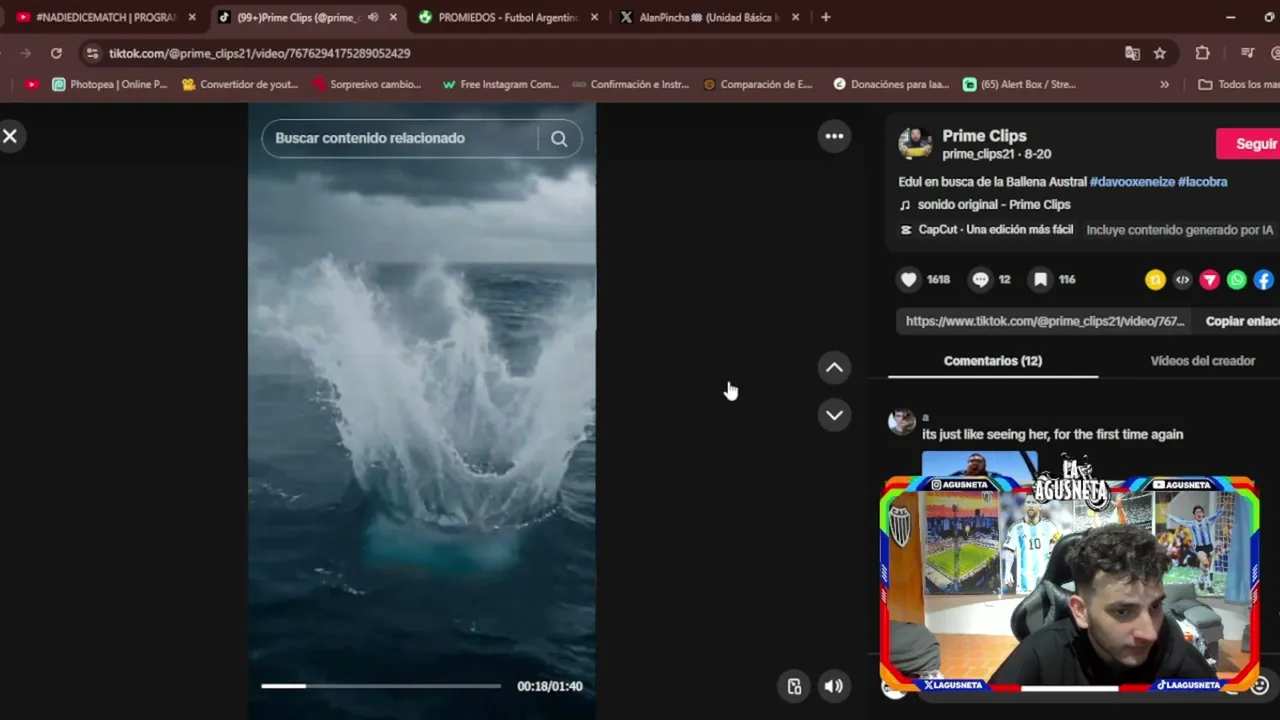Save video with the bookmark icon
The height and width of the screenshot is (720, 1280).
[1040, 280]
